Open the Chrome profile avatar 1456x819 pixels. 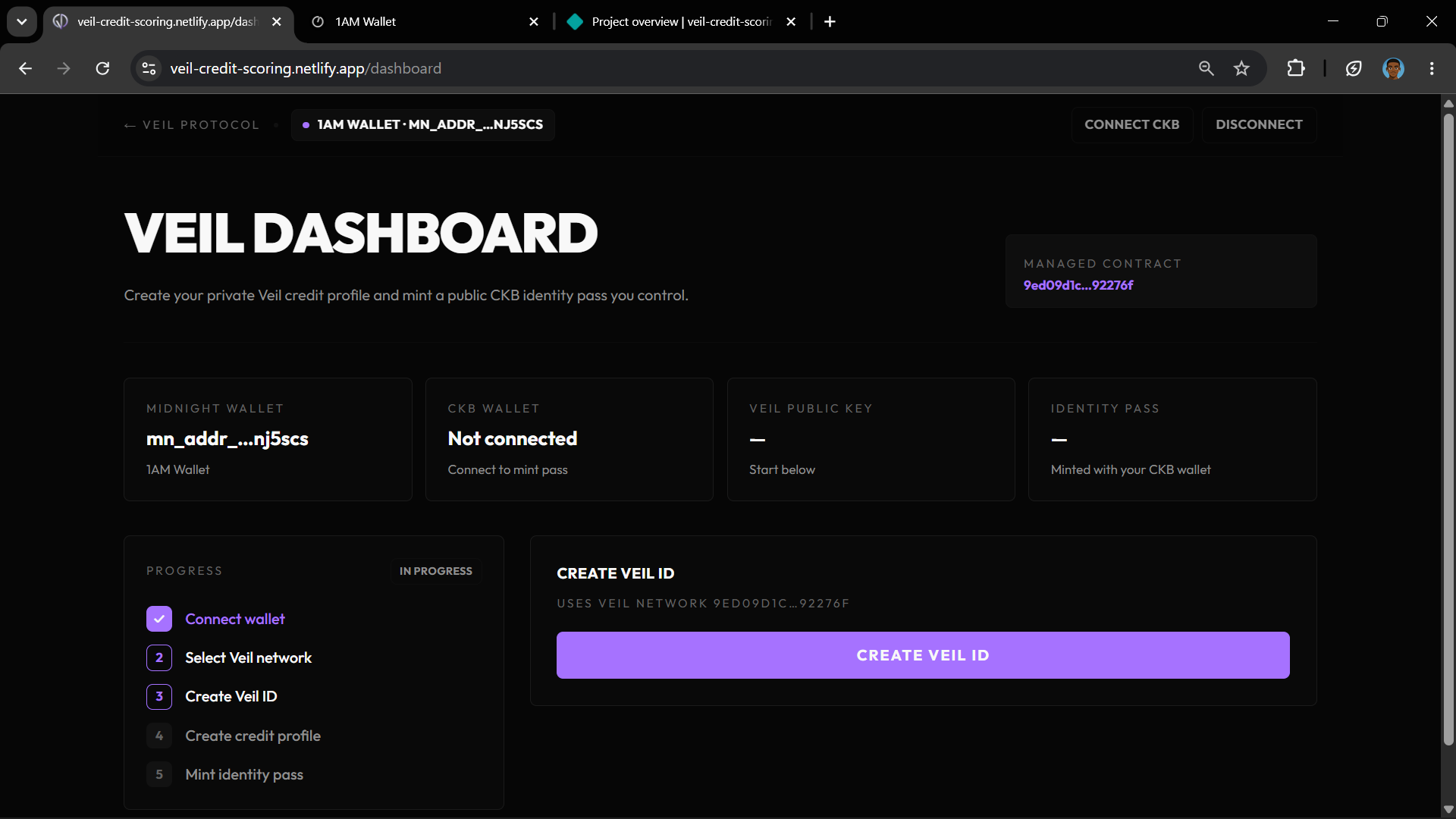pyautogui.click(x=1393, y=68)
